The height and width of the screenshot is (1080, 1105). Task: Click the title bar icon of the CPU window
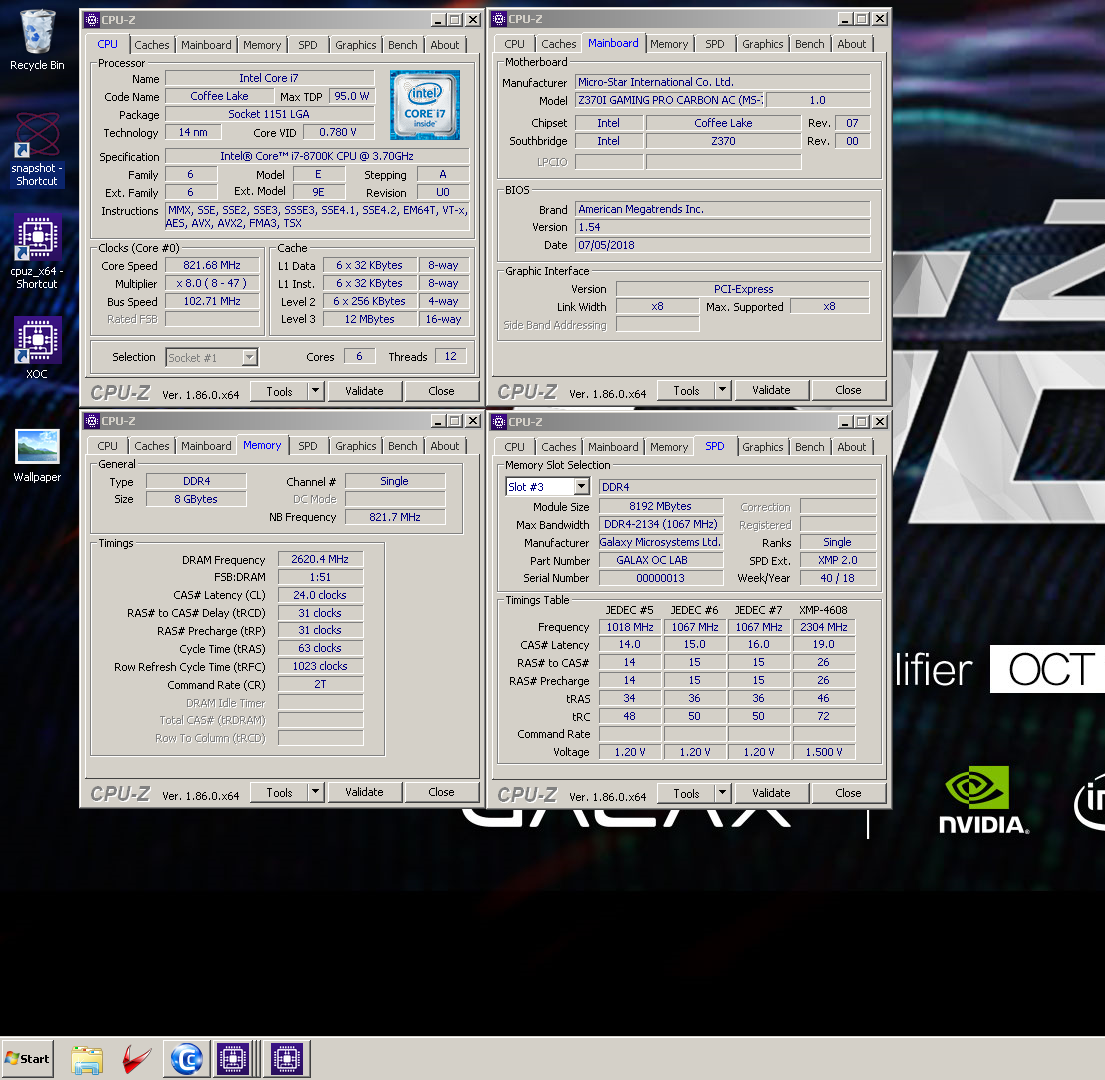pos(92,20)
